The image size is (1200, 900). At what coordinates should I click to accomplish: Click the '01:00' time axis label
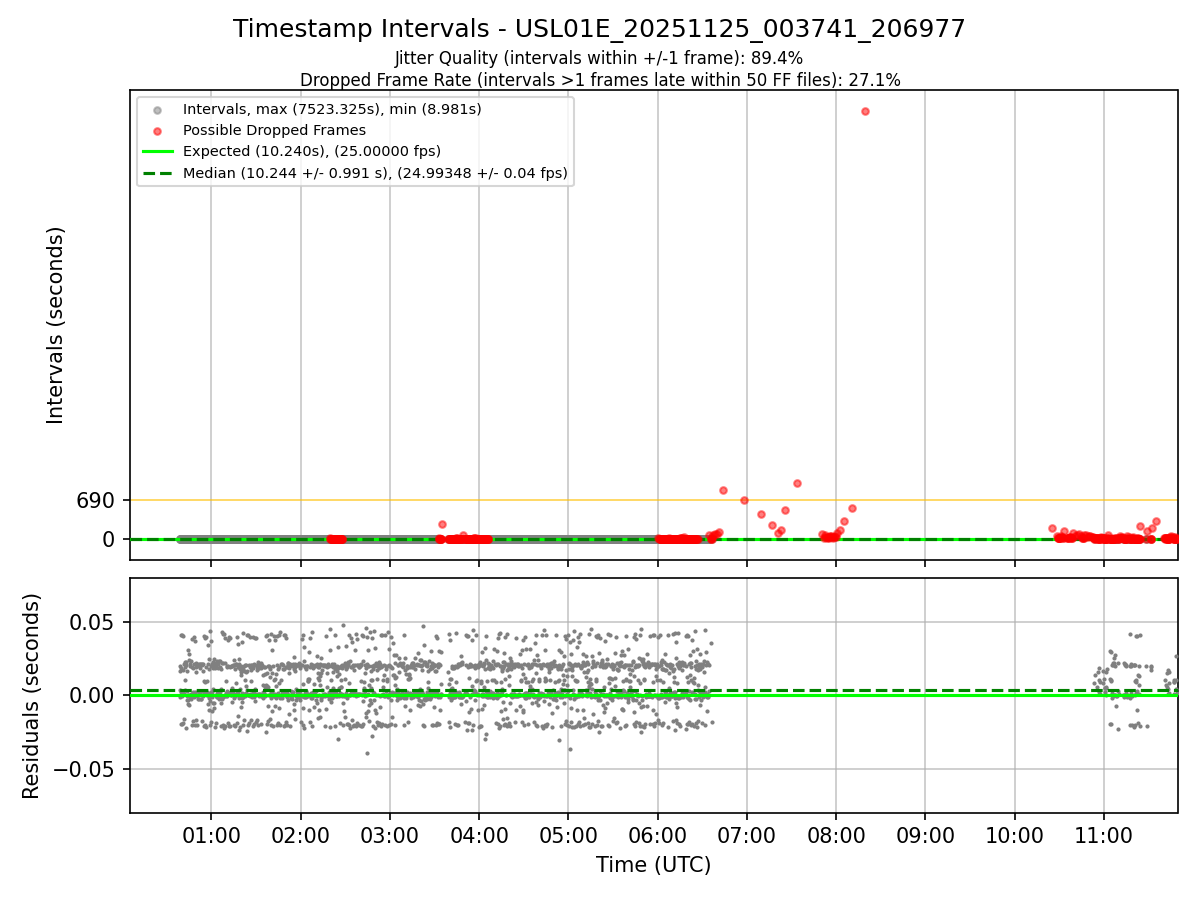211,836
